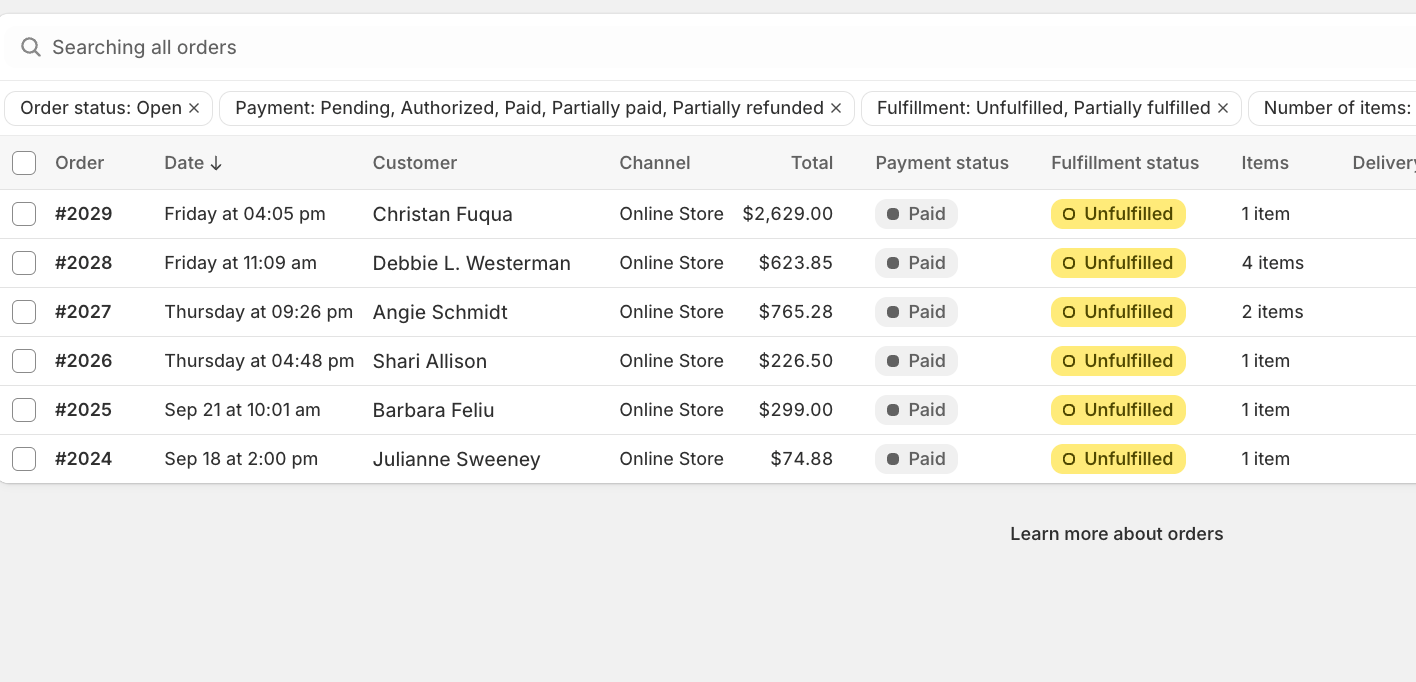
Task: Click the Total column header
Action: tap(812, 162)
